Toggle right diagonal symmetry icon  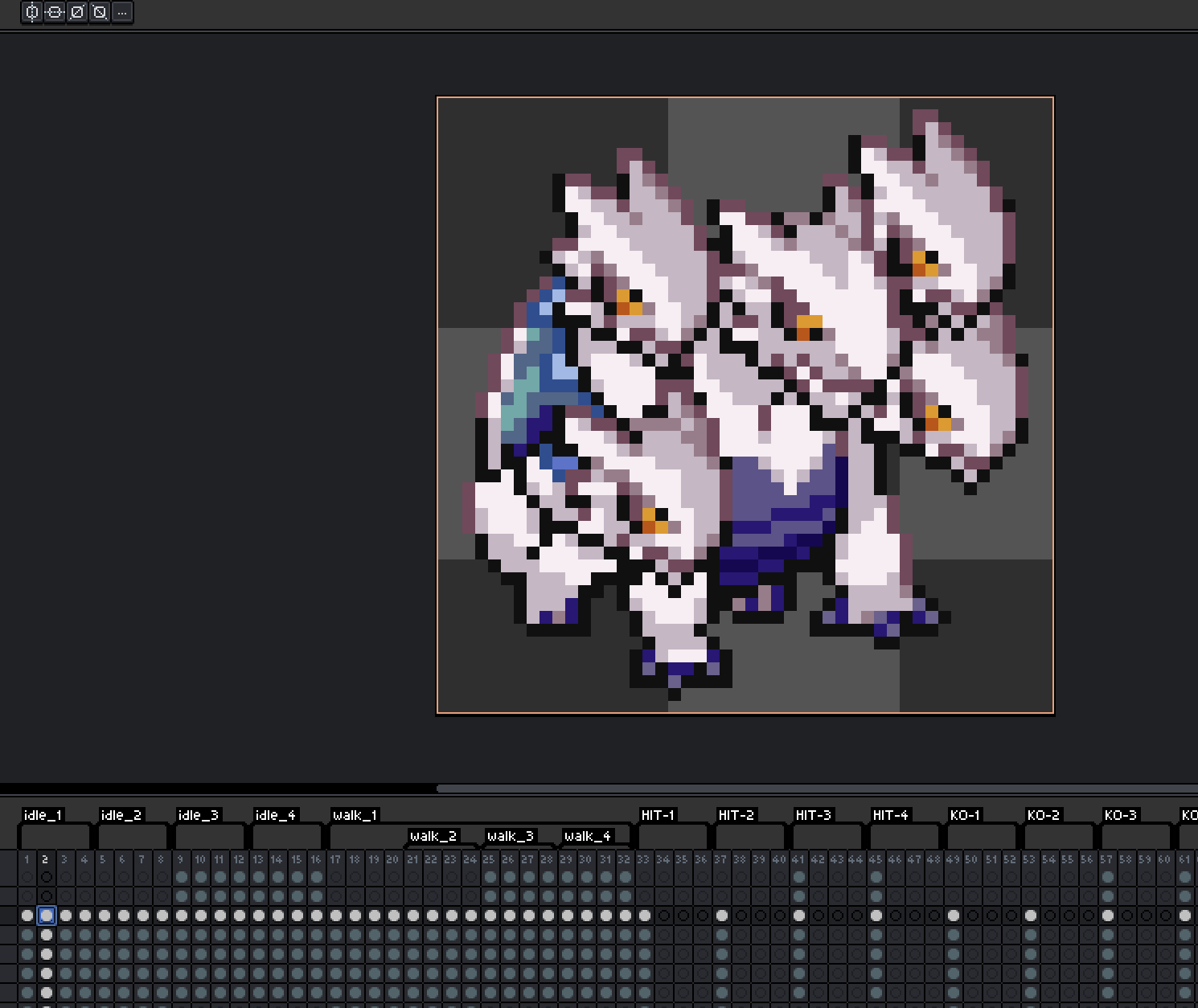77,12
